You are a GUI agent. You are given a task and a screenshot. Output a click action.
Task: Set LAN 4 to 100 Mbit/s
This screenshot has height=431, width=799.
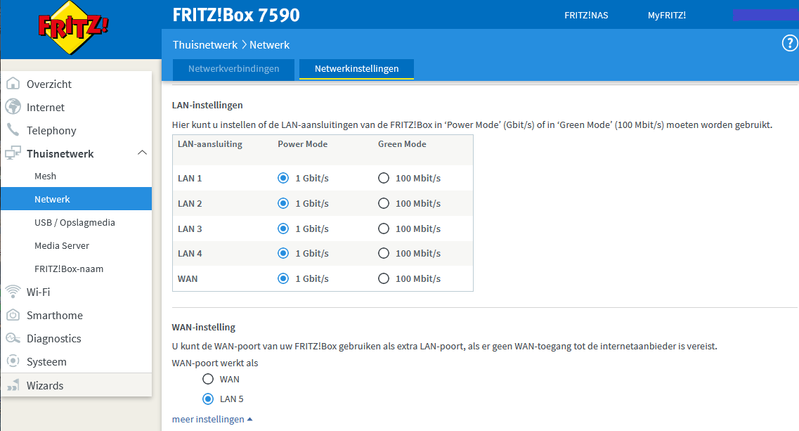(383, 253)
